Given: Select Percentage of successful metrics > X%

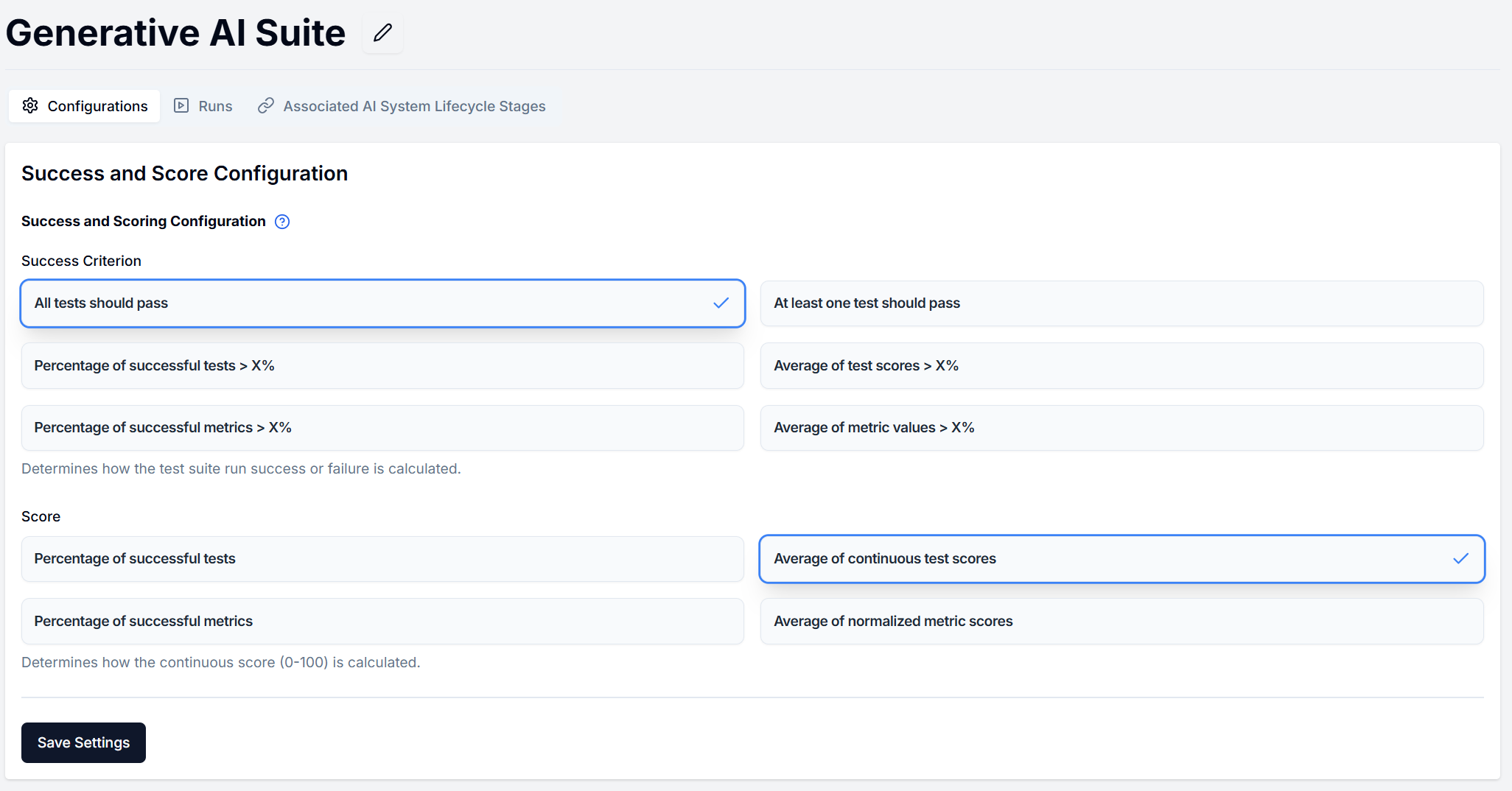Looking at the screenshot, I should coord(382,427).
